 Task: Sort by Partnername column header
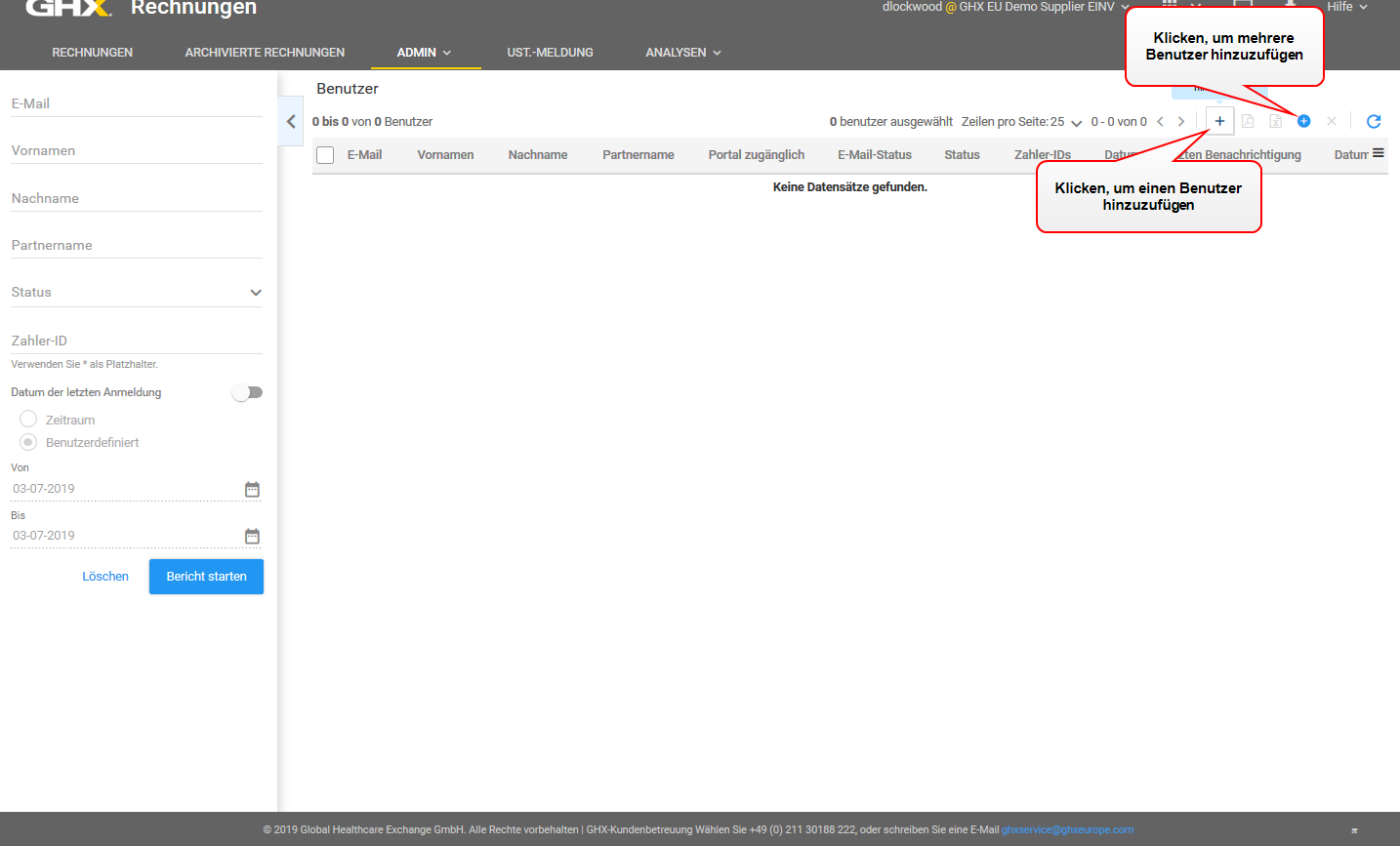[x=638, y=155]
